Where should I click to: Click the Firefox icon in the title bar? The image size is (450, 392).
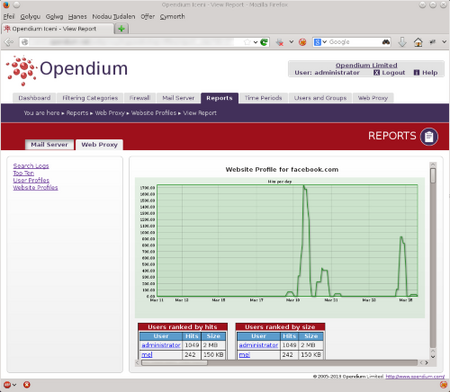tap(6, 5)
